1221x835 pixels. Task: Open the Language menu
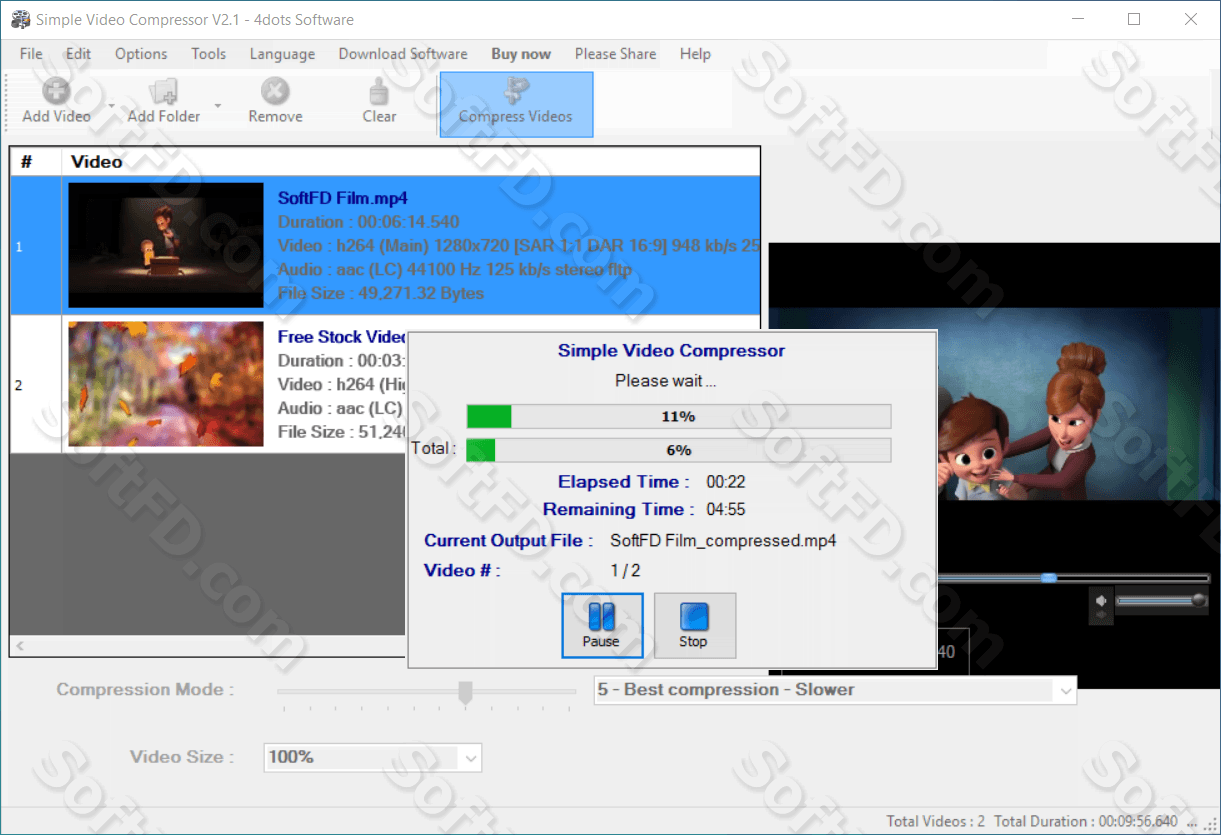coord(282,54)
